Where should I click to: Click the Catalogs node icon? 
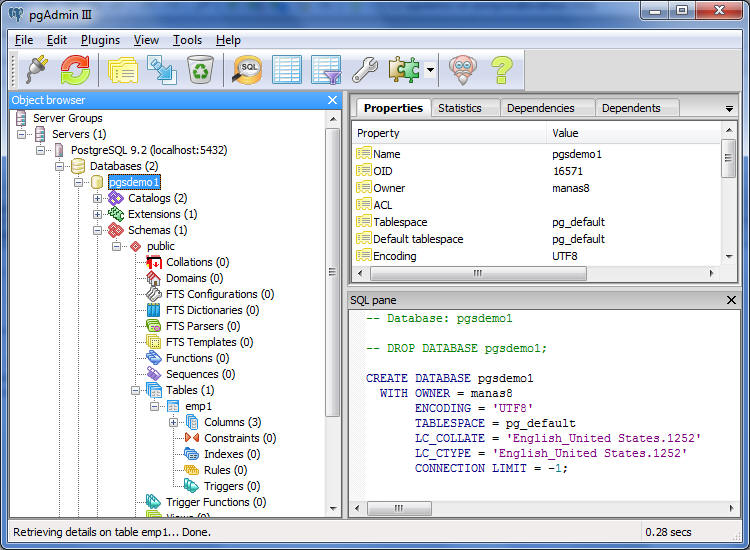[116, 198]
